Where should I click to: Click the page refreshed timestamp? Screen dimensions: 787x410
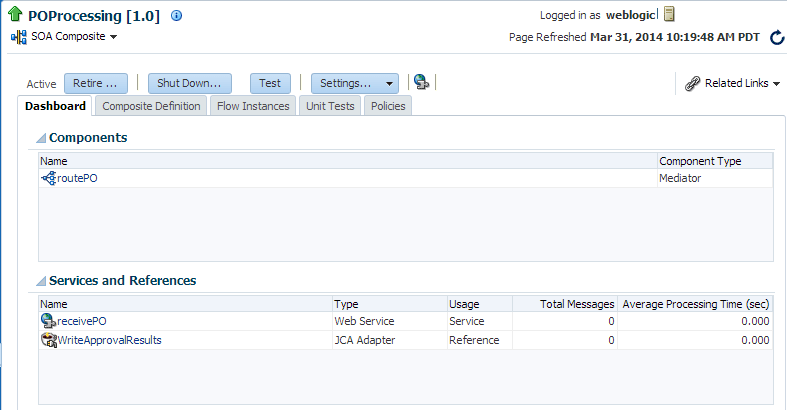[x=675, y=37]
